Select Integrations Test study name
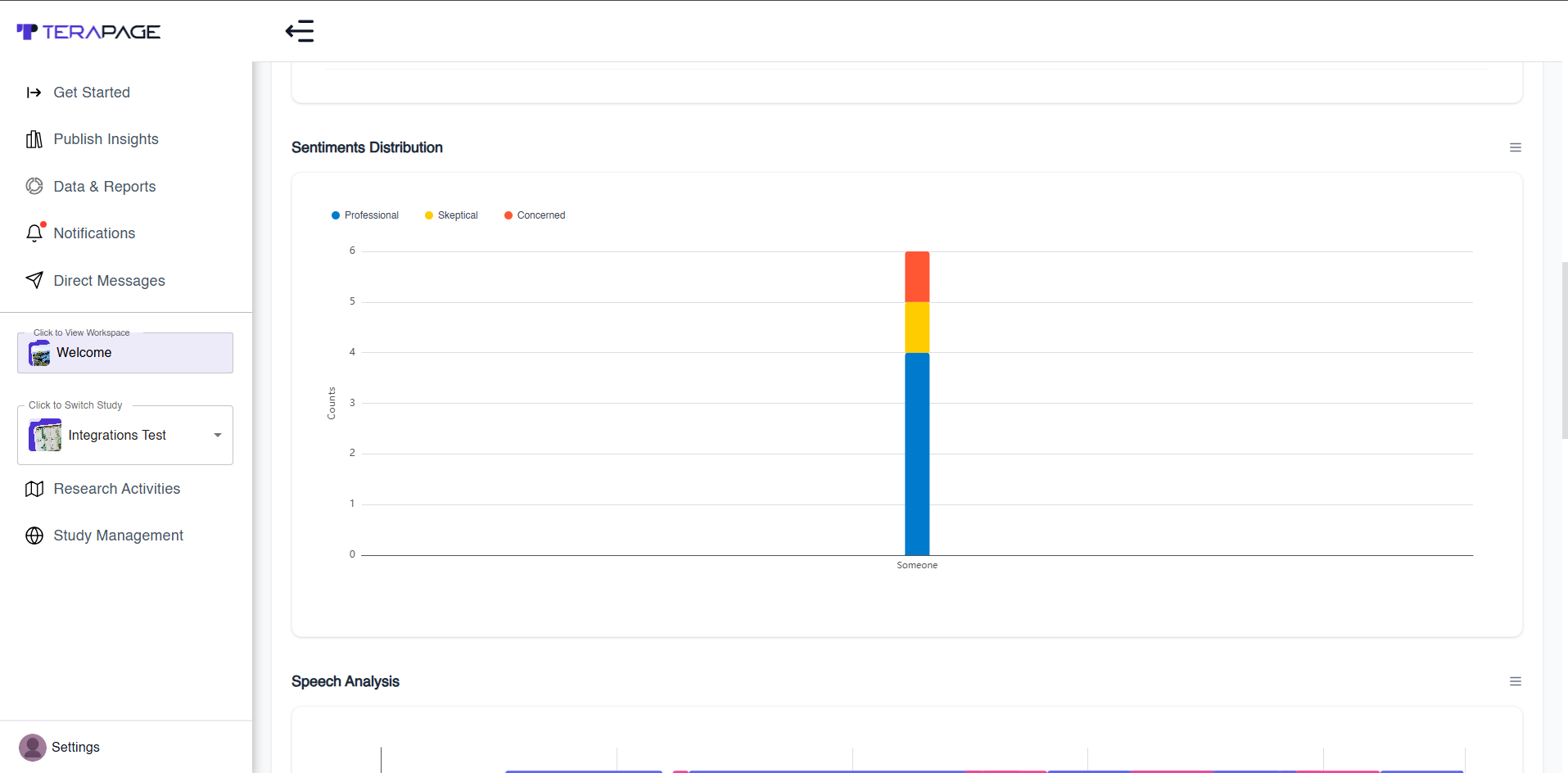Image resolution: width=1568 pixels, height=773 pixels. point(117,435)
